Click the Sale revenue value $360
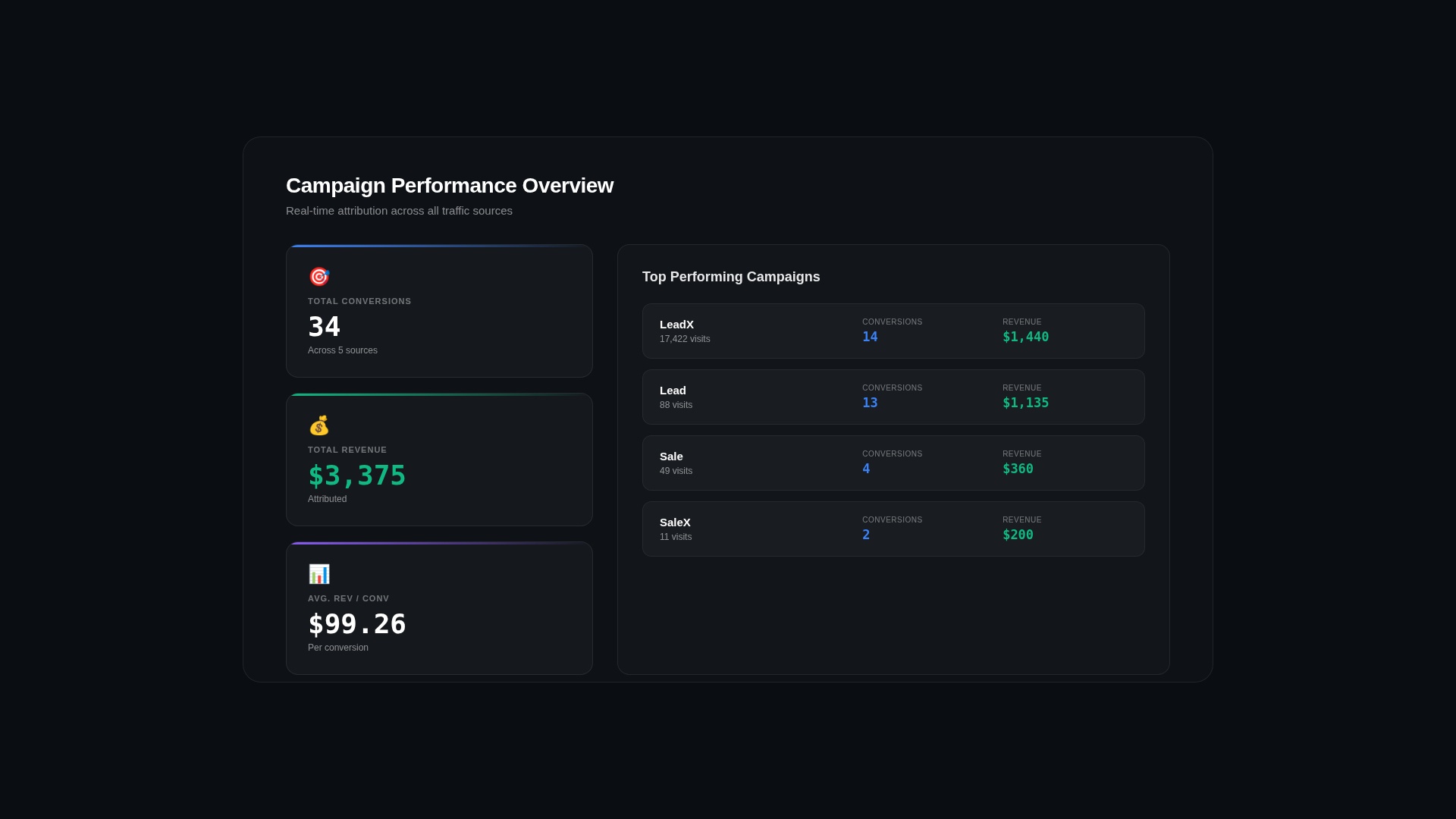 coord(1018,469)
